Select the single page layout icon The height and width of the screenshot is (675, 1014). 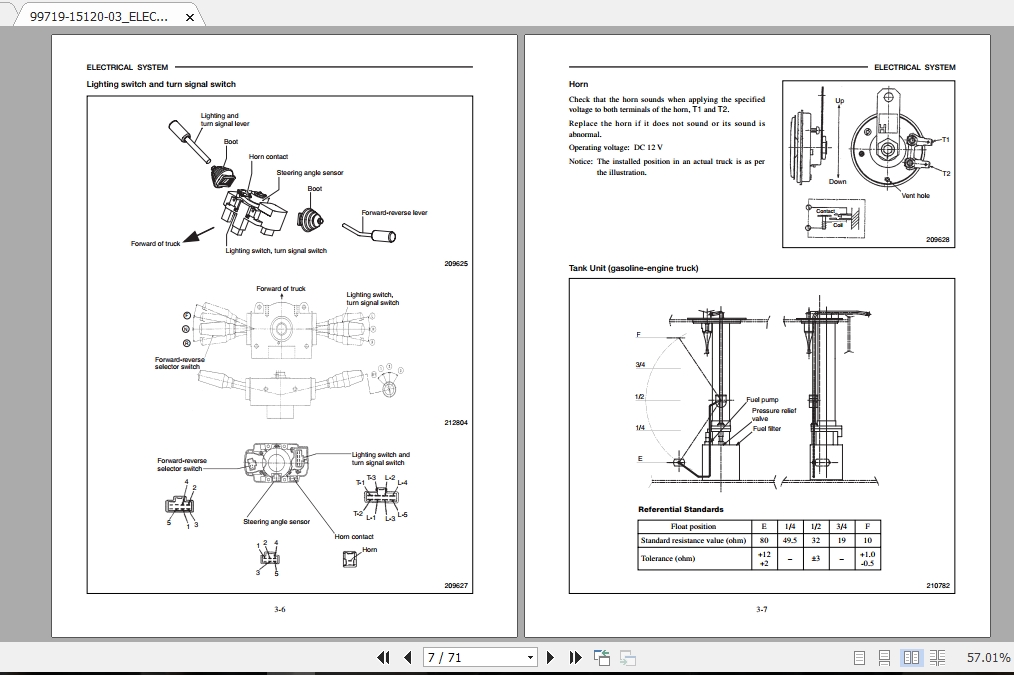pos(857,658)
